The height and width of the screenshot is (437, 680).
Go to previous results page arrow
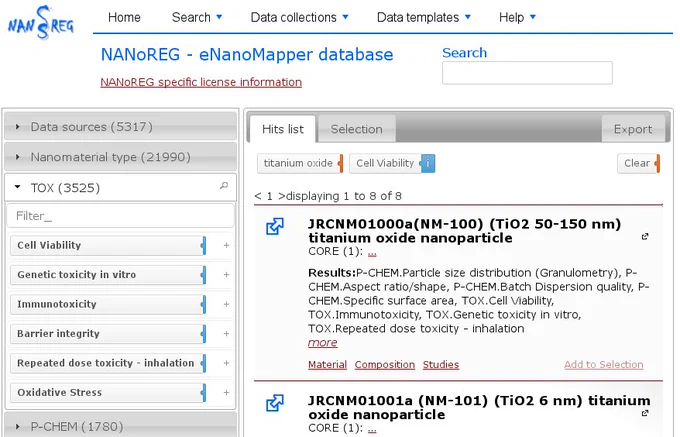click(258, 196)
